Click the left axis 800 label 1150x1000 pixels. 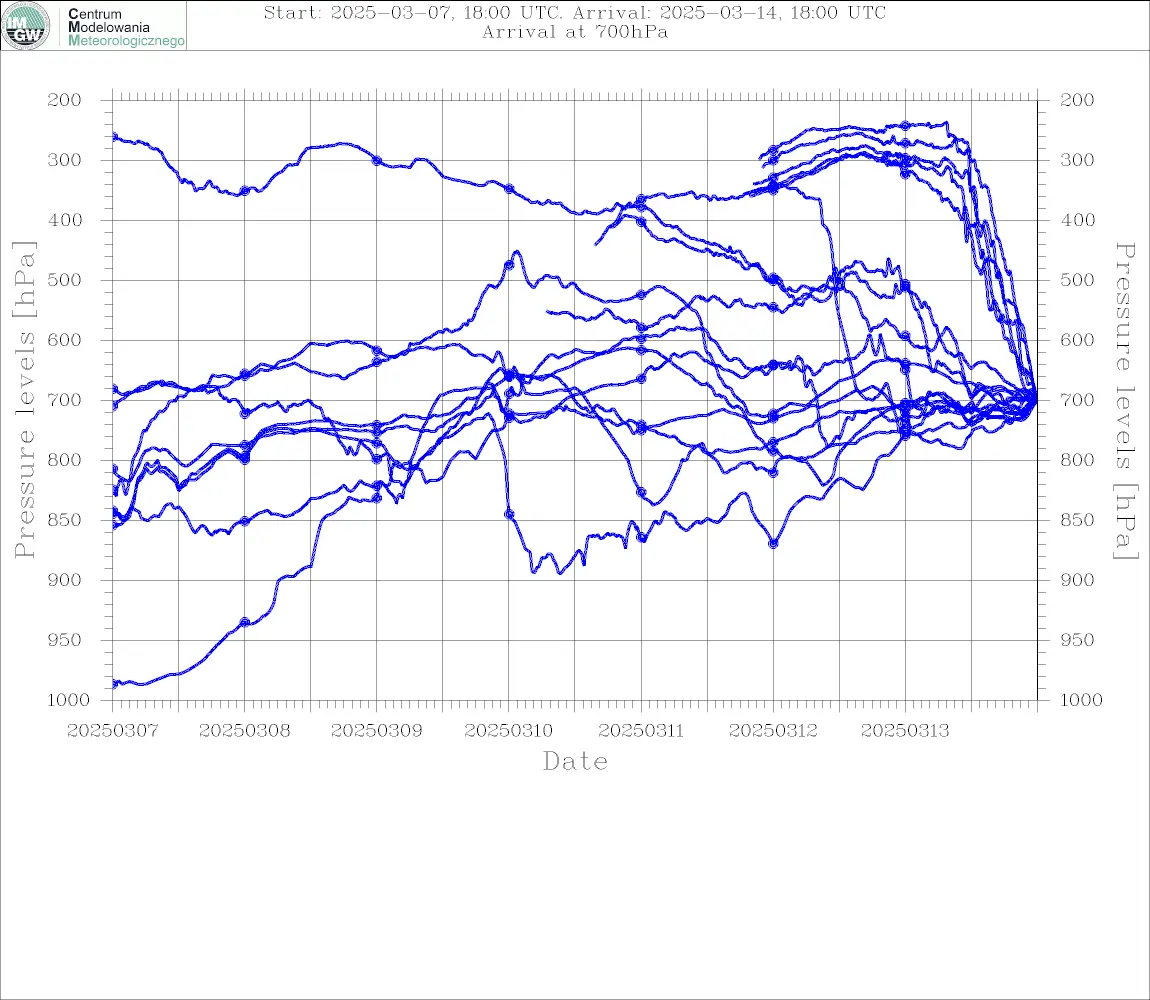point(64,460)
